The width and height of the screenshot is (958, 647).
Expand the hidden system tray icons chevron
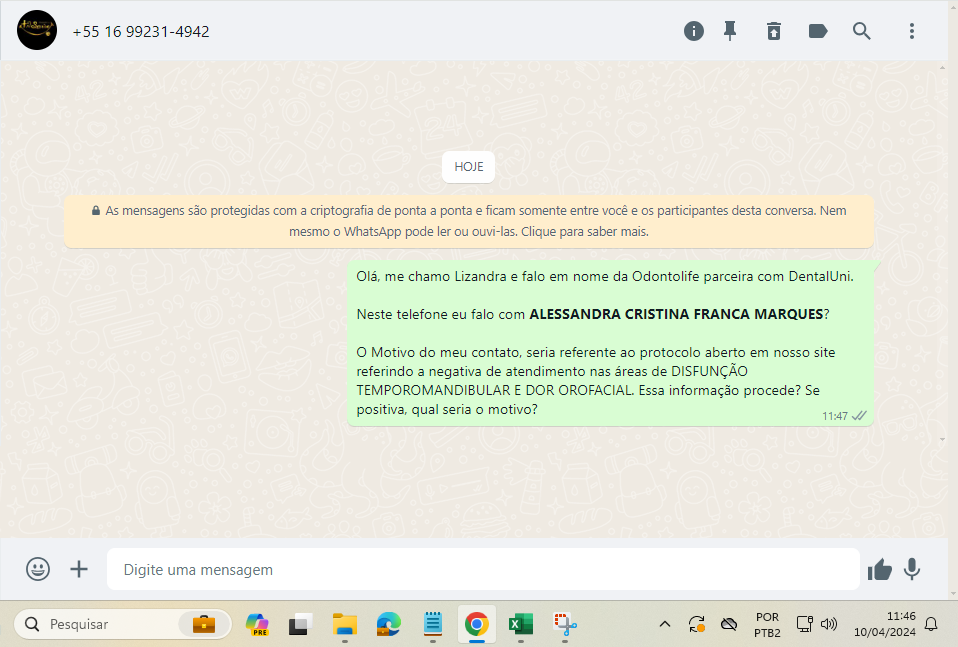[665, 624]
